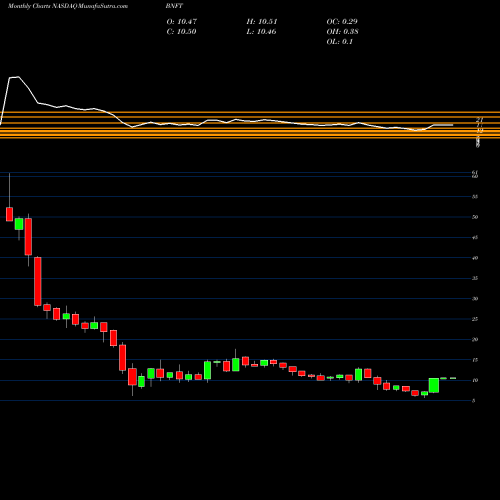Click the 10 price axis label

tap(475, 380)
